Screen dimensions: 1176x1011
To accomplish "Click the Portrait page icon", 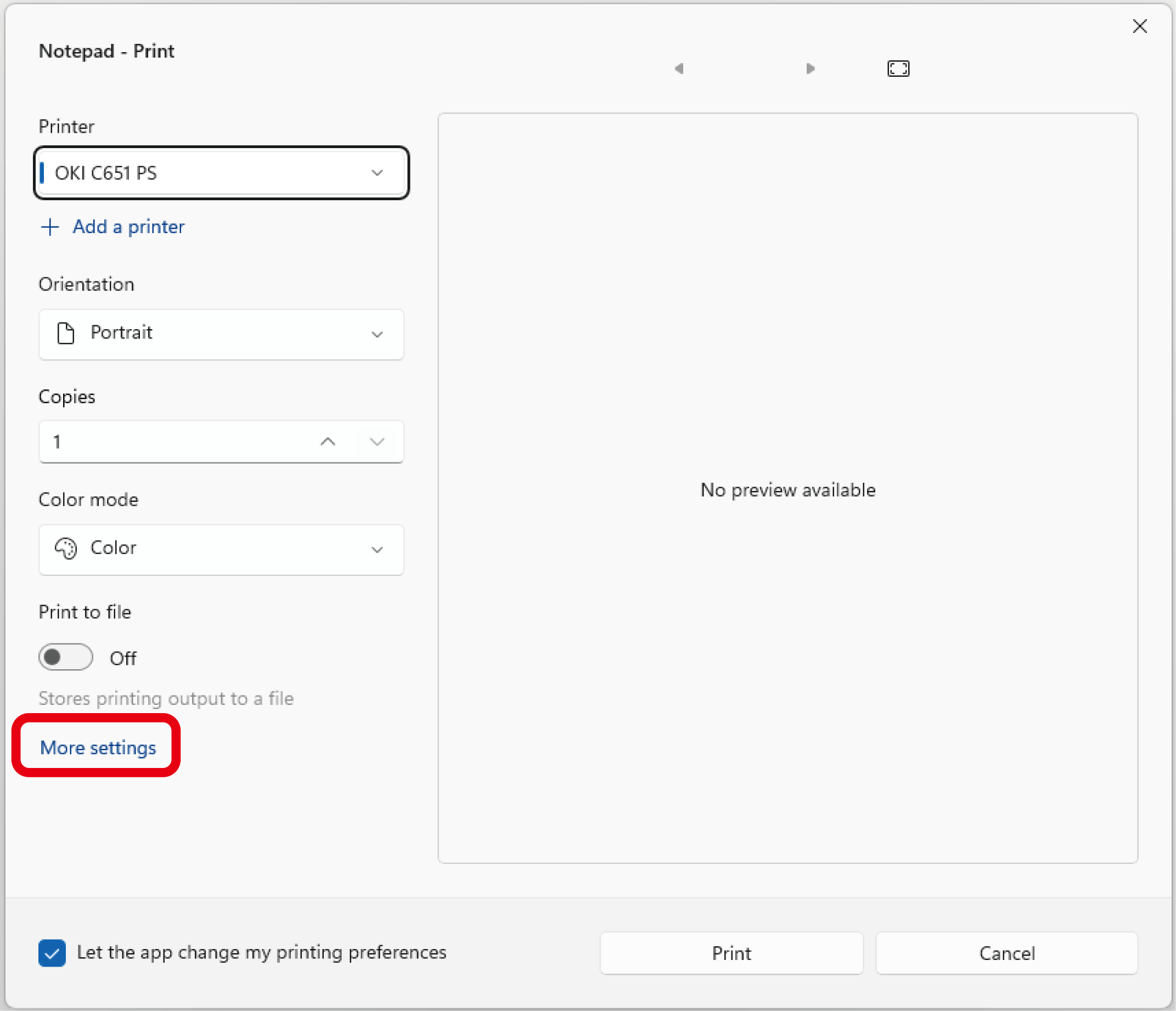I will click(x=66, y=333).
